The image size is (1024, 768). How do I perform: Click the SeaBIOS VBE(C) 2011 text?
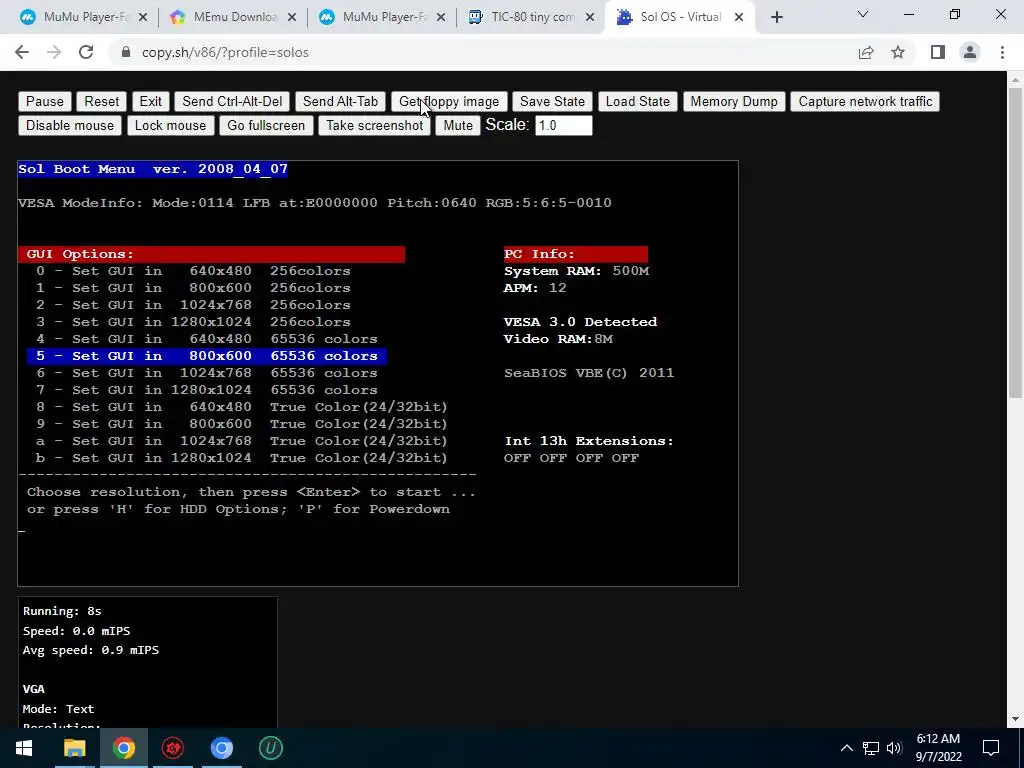click(588, 373)
